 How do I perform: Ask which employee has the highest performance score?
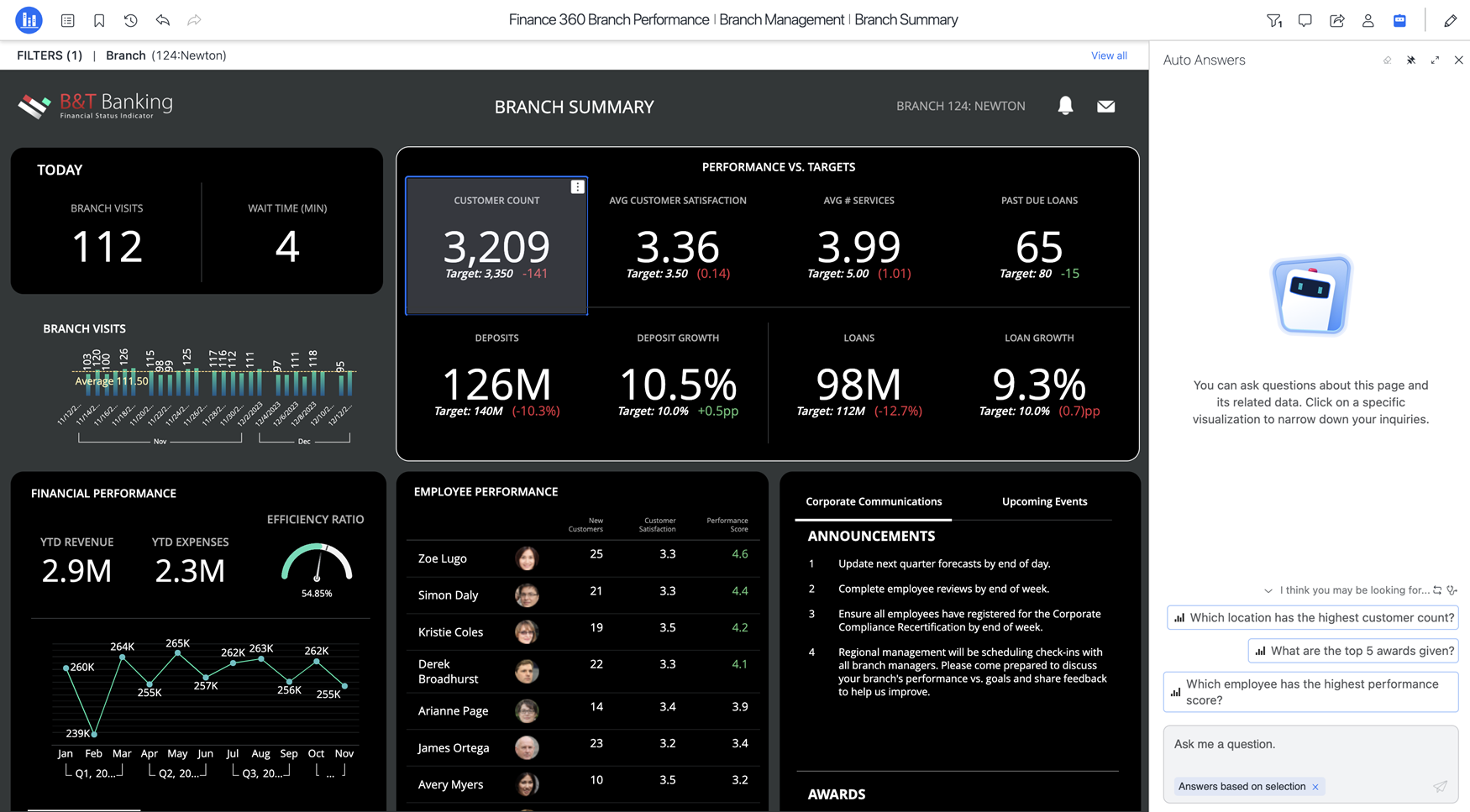pos(1310,692)
